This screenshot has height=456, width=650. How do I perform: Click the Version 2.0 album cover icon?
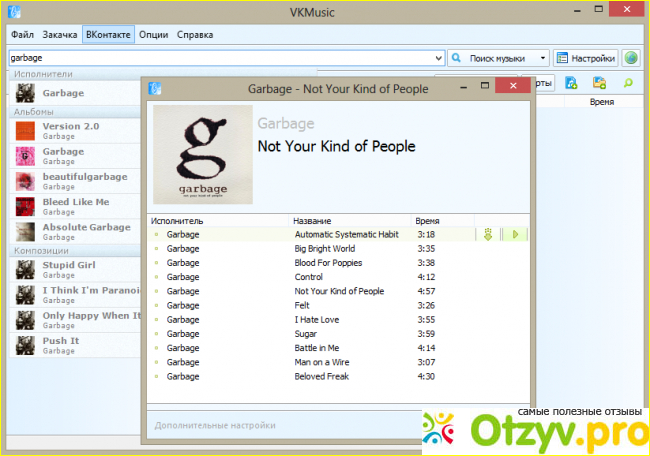click(25, 131)
